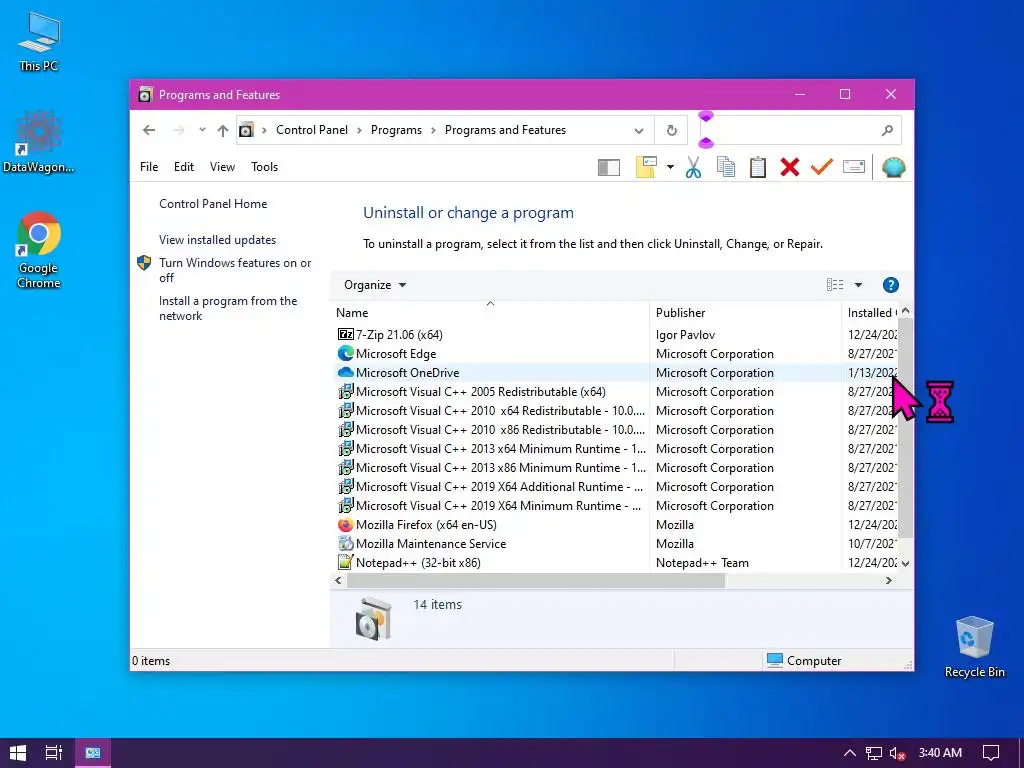Open the view options dropdown arrow

coord(858,285)
